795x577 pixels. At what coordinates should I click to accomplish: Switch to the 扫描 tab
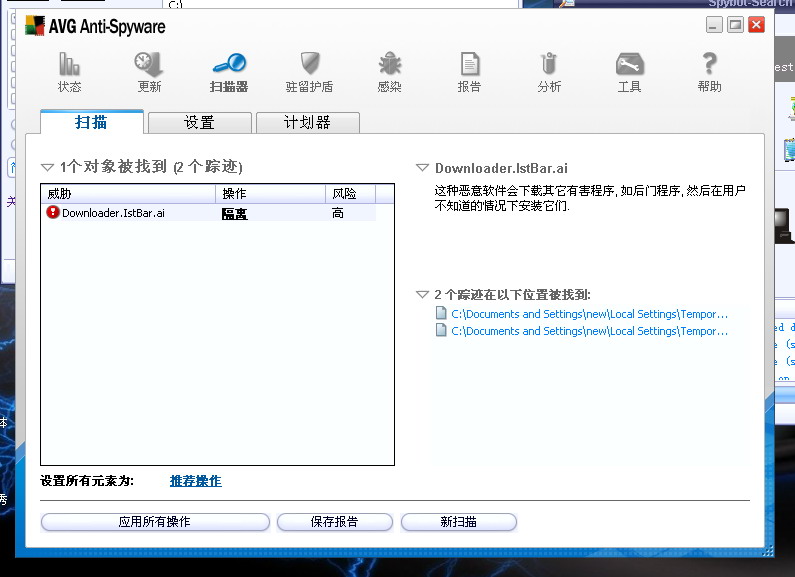pos(92,122)
